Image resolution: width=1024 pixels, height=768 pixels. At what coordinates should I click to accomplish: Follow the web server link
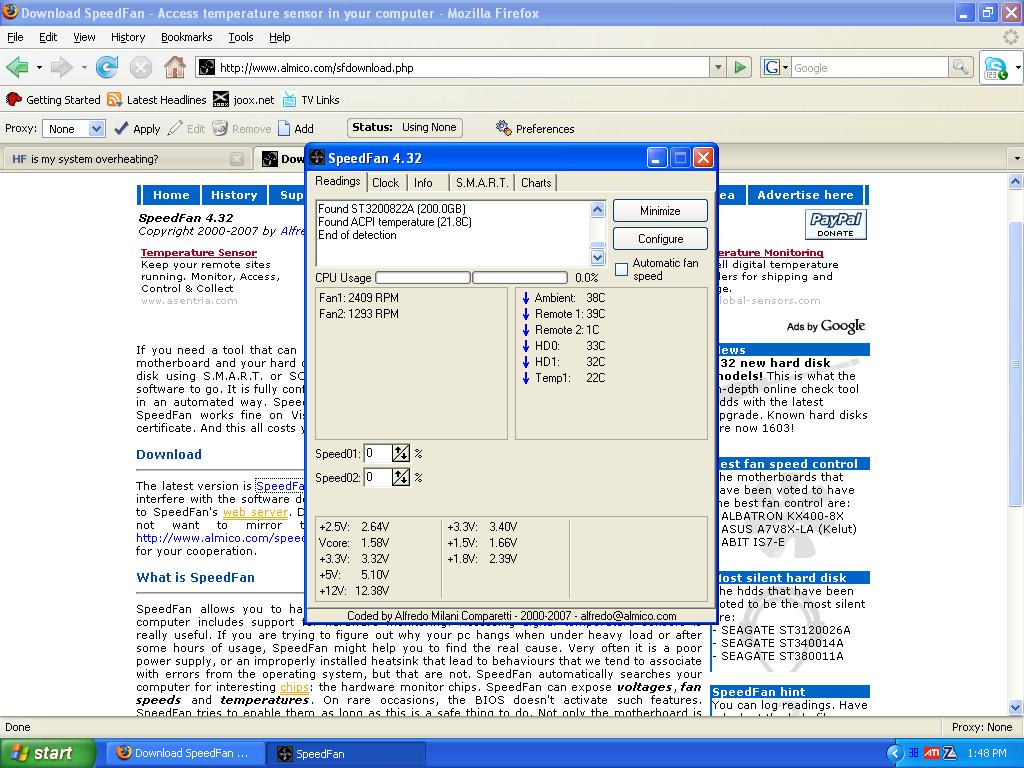(x=255, y=512)
